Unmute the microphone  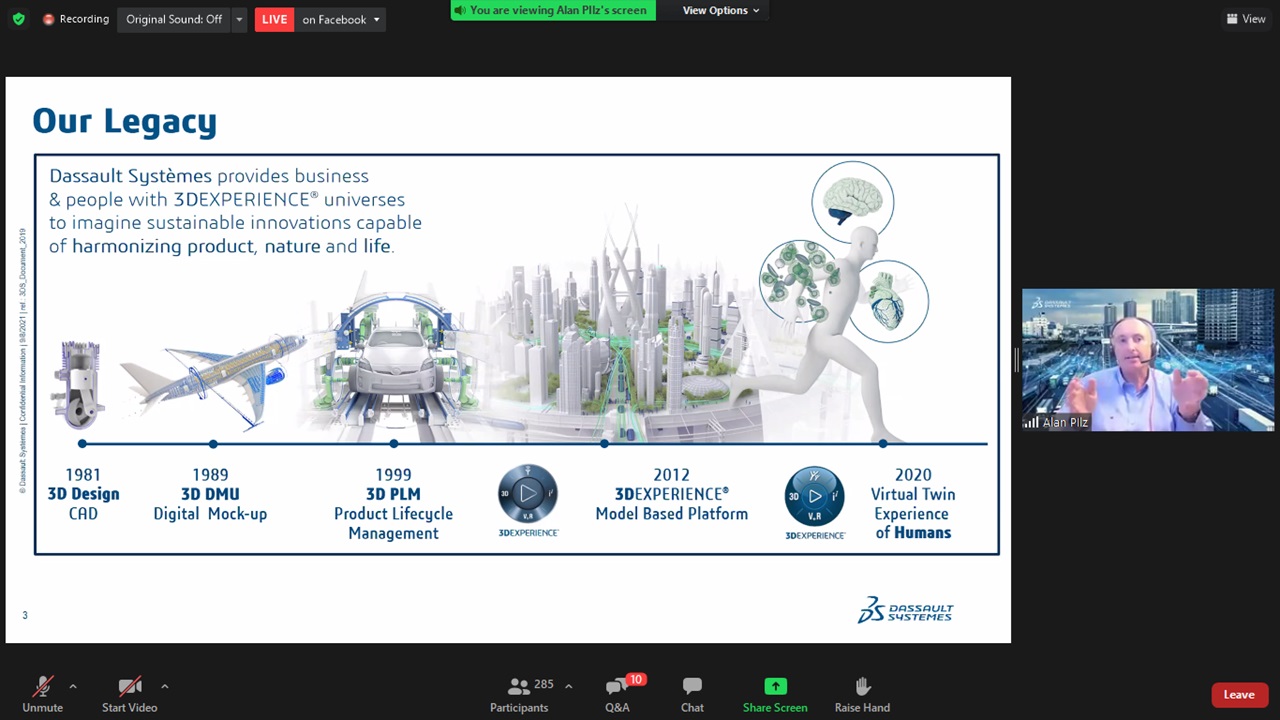tap(42, 693)
